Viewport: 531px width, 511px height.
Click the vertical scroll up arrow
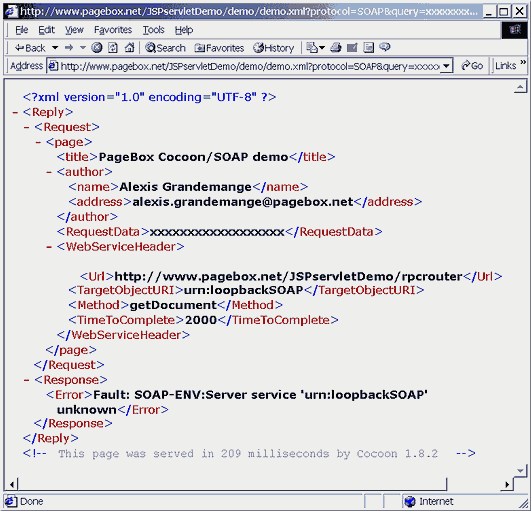520,87
